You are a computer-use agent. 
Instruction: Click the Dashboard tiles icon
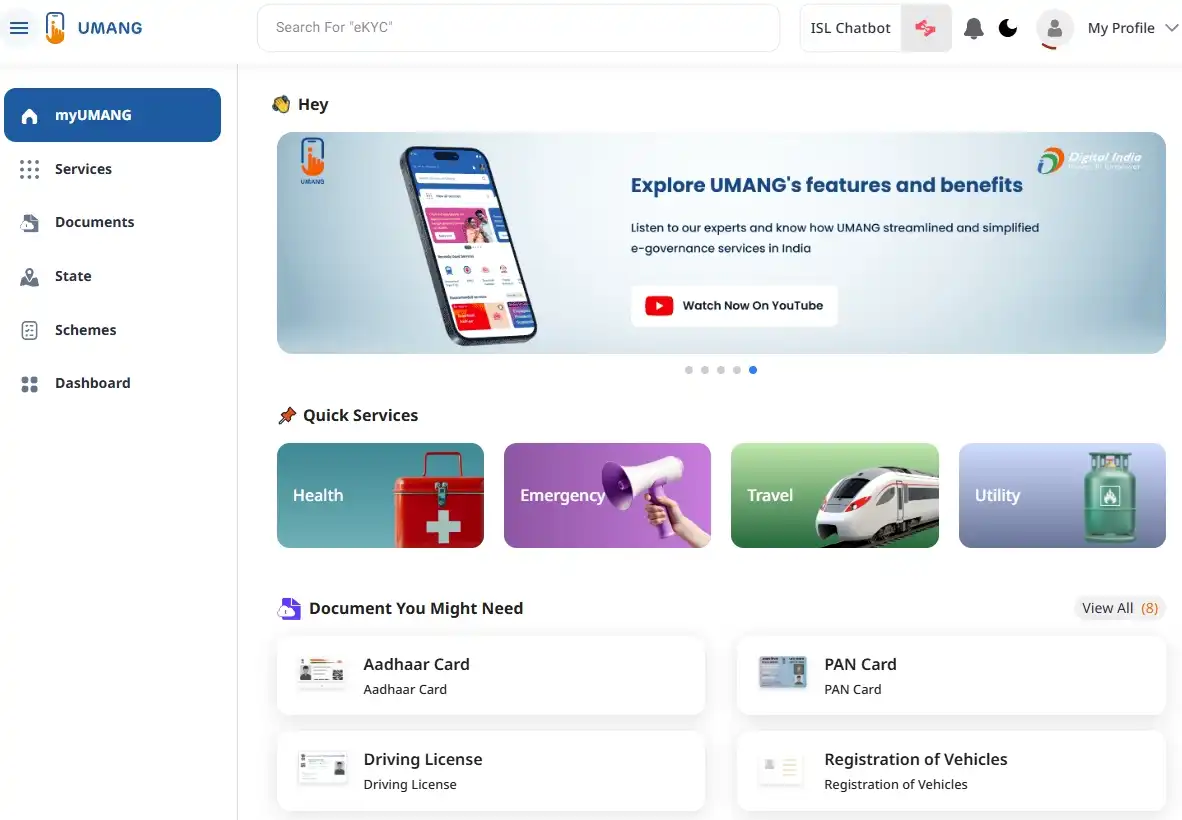click(29, 384)
